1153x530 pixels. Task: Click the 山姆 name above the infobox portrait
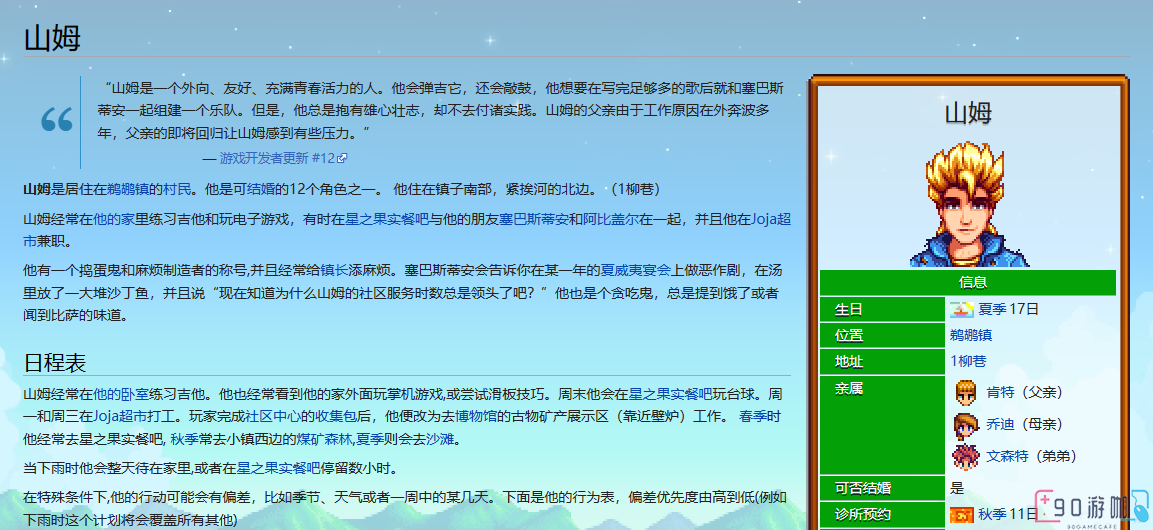click(968, 113)
